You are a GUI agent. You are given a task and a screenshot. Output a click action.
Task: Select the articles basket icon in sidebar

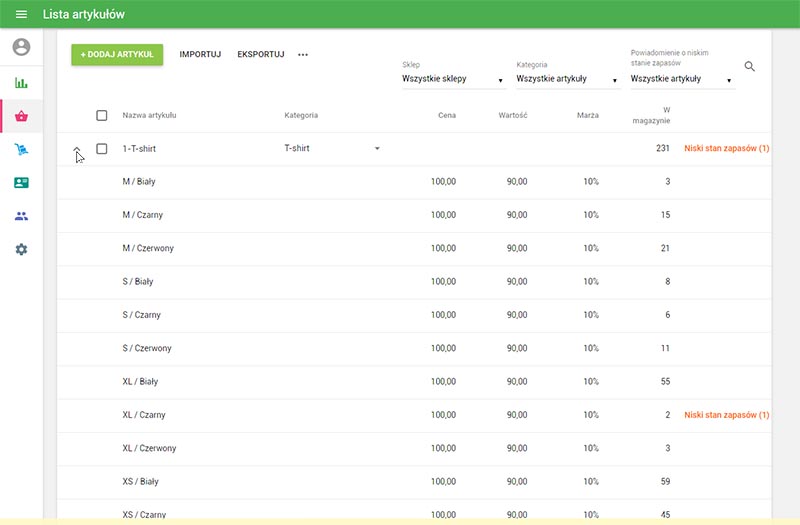(x=21, y=116)
